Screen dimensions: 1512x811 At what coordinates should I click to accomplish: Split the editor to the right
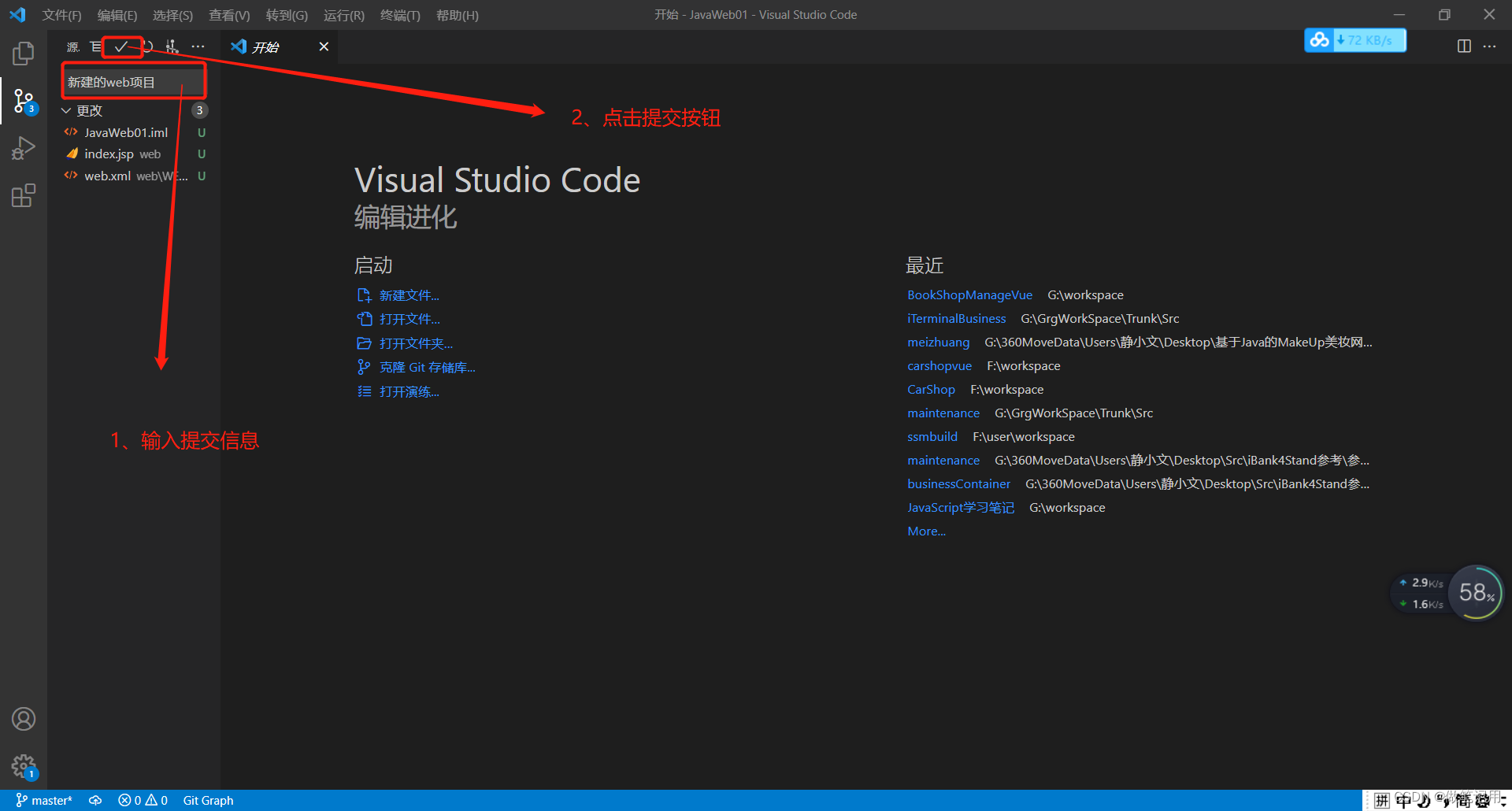[1464, 46]
